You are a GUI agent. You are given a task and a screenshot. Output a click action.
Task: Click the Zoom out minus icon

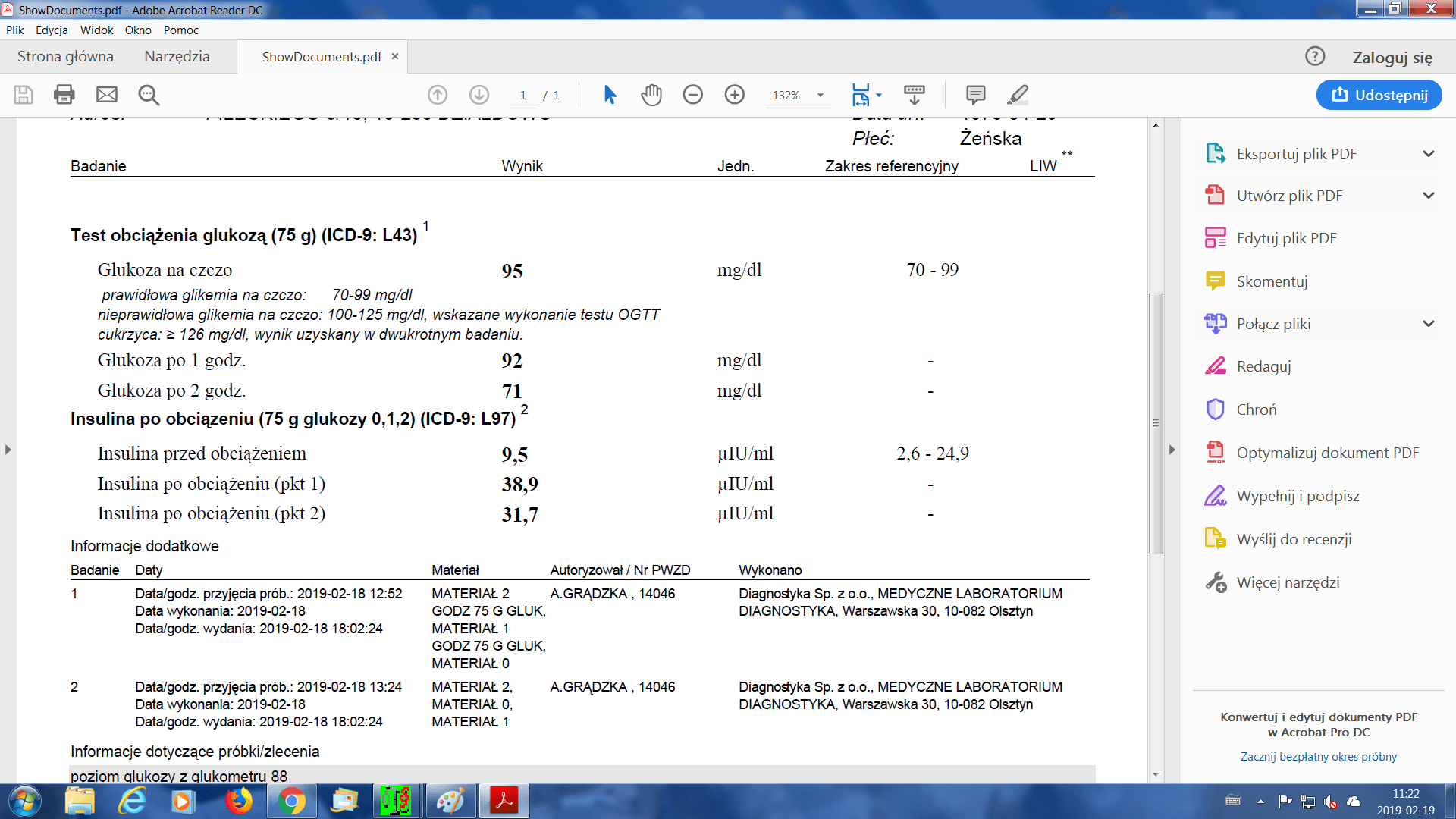pyautogui.click(x=692, y=95)
